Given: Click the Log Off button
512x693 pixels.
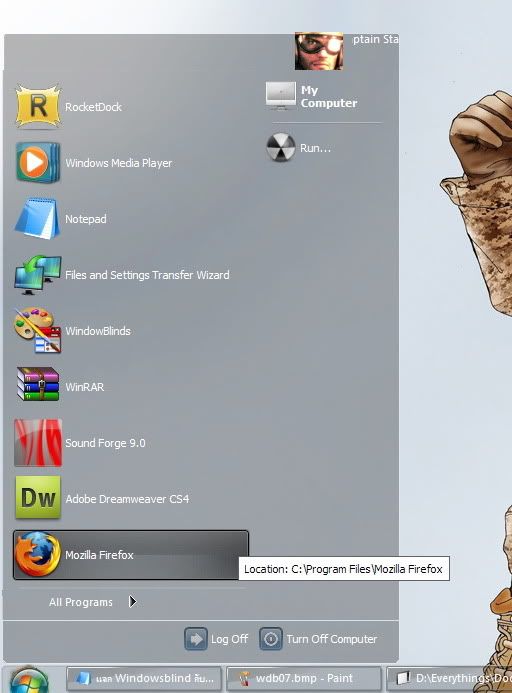Looking at the screenshot, I should pyautogui.click(x=216, y=639).
